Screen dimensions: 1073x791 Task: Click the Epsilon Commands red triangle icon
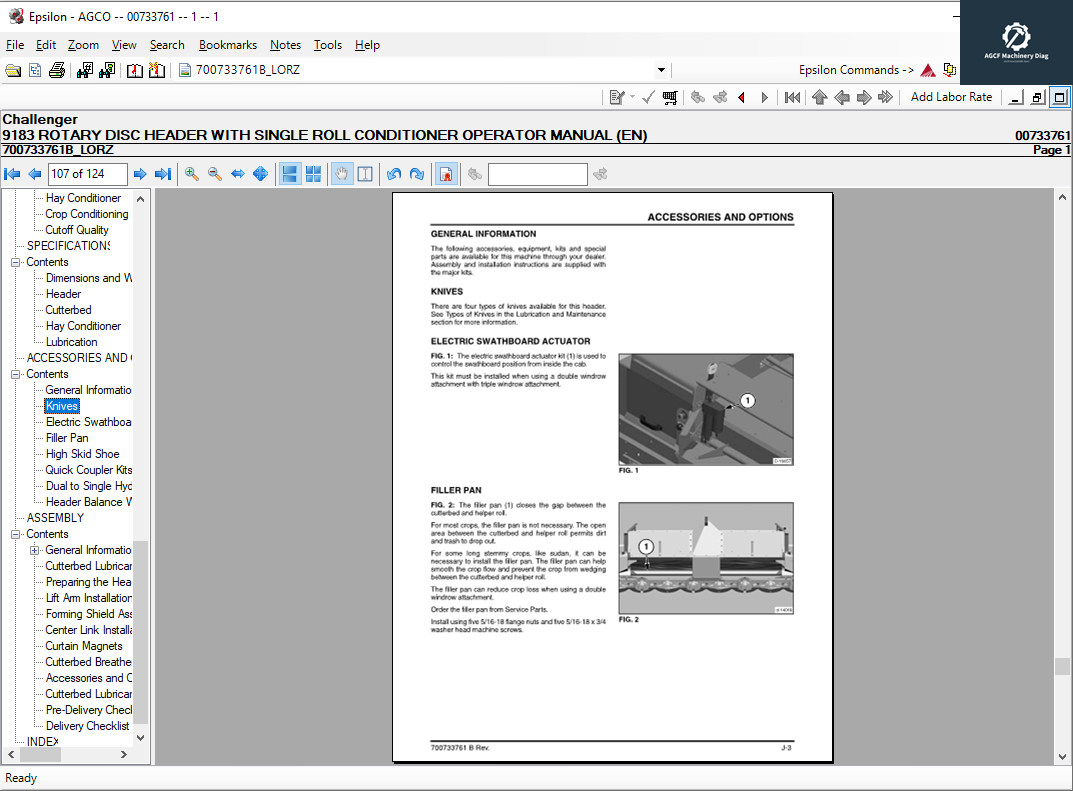click(926, 70)
